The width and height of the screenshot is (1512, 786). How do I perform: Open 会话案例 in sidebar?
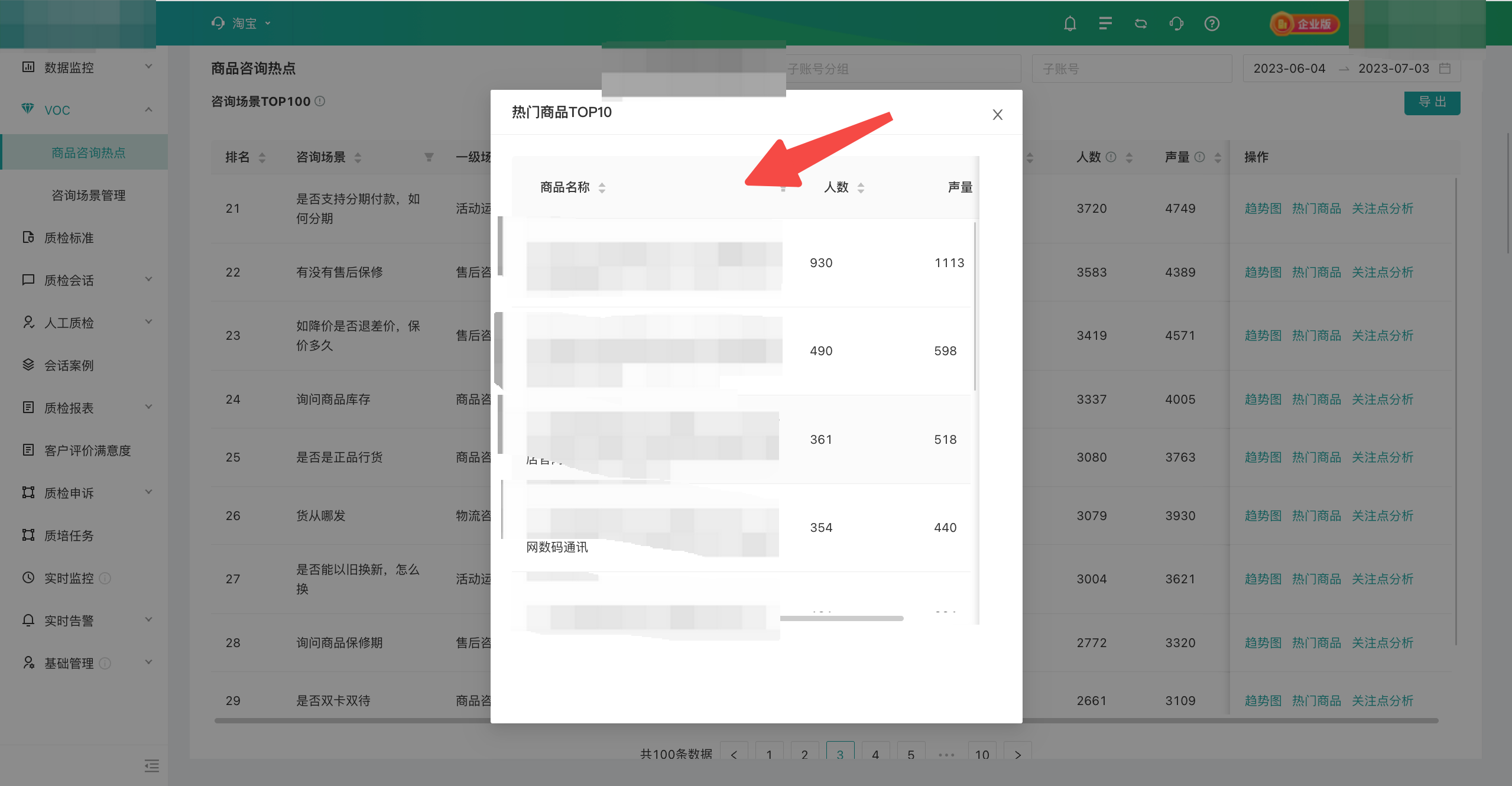pyautogui.click(x=69, y=365)
